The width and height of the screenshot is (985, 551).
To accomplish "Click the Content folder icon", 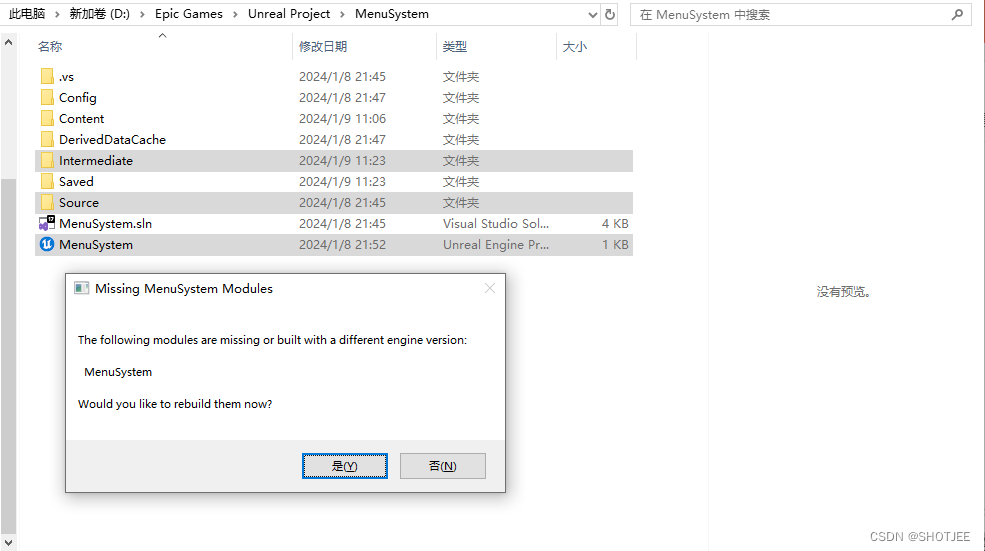I will point(47,119).
